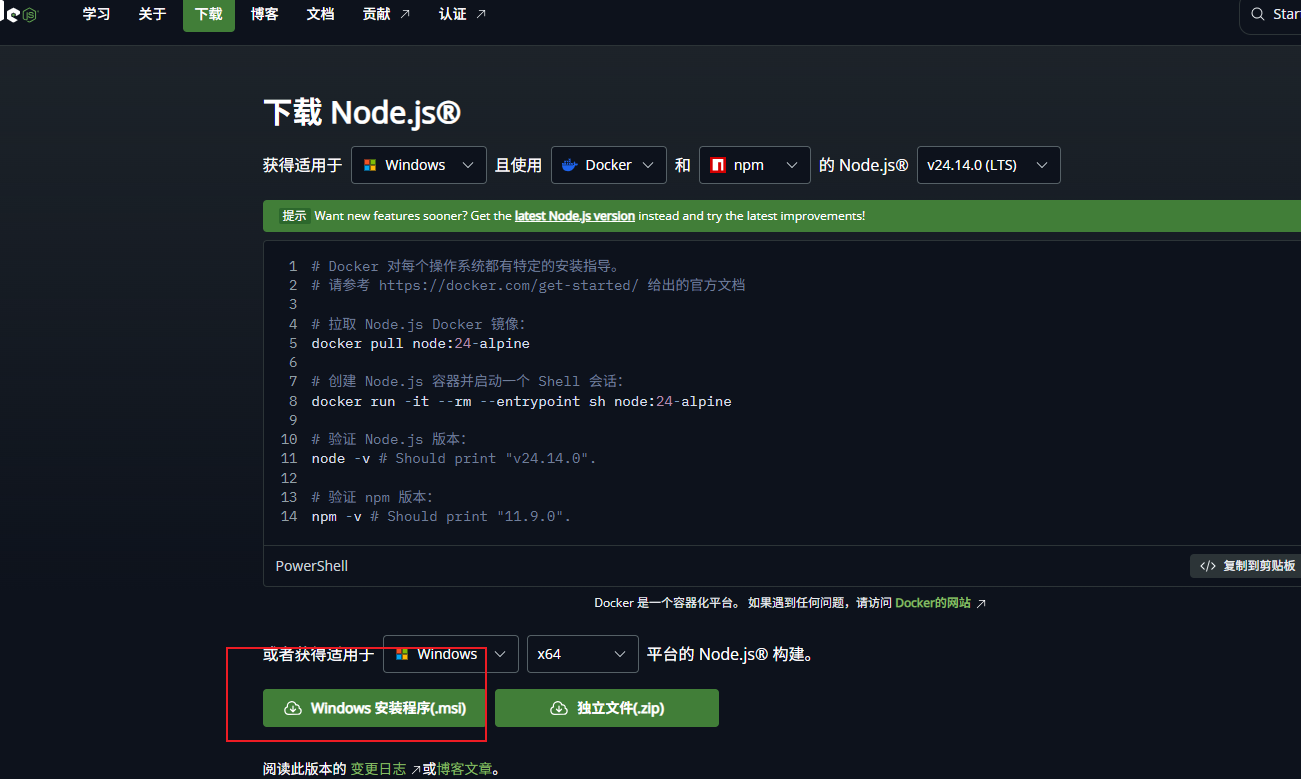The image size is (1301, 779).
Task: Expand the v24.14.0 (LTS) version dropdown
Action: 989,165
